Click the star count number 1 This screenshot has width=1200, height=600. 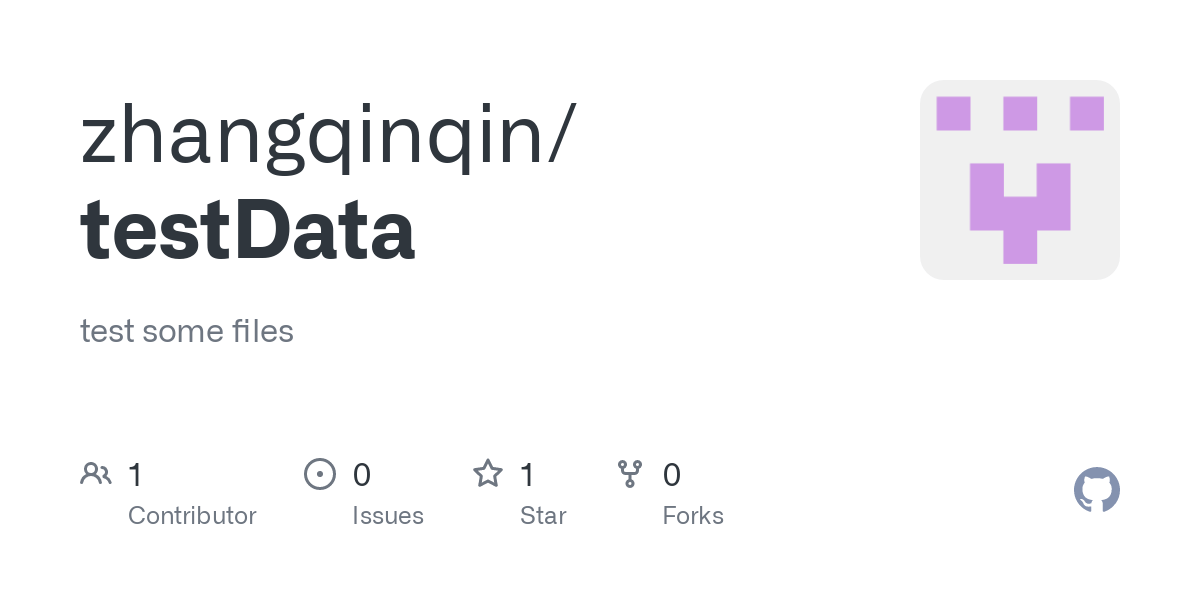(x=527, y=475)
